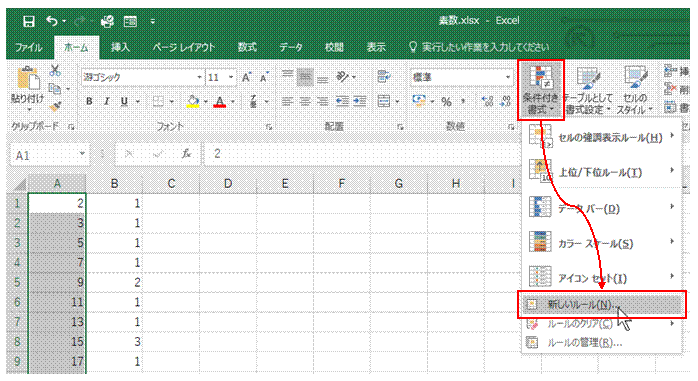The width and height of the screenshot is (698, 381).
Task: Open the Font group dialog launcher
Action: 268,127
